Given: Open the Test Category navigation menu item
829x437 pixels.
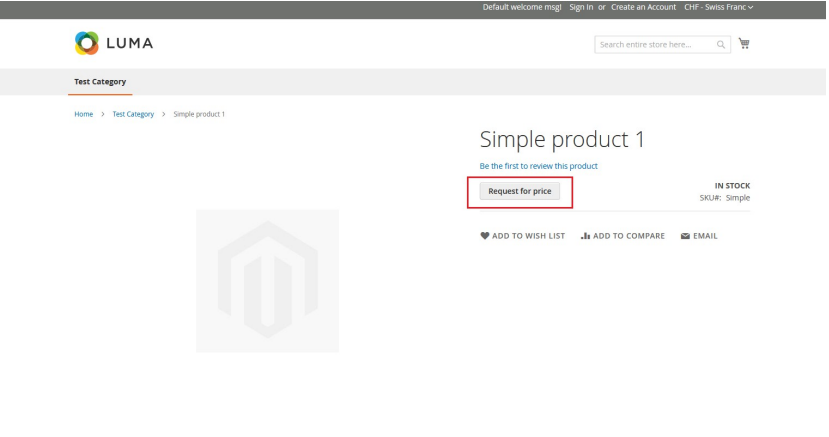Looking at the screenshot, I should (100, 82).
